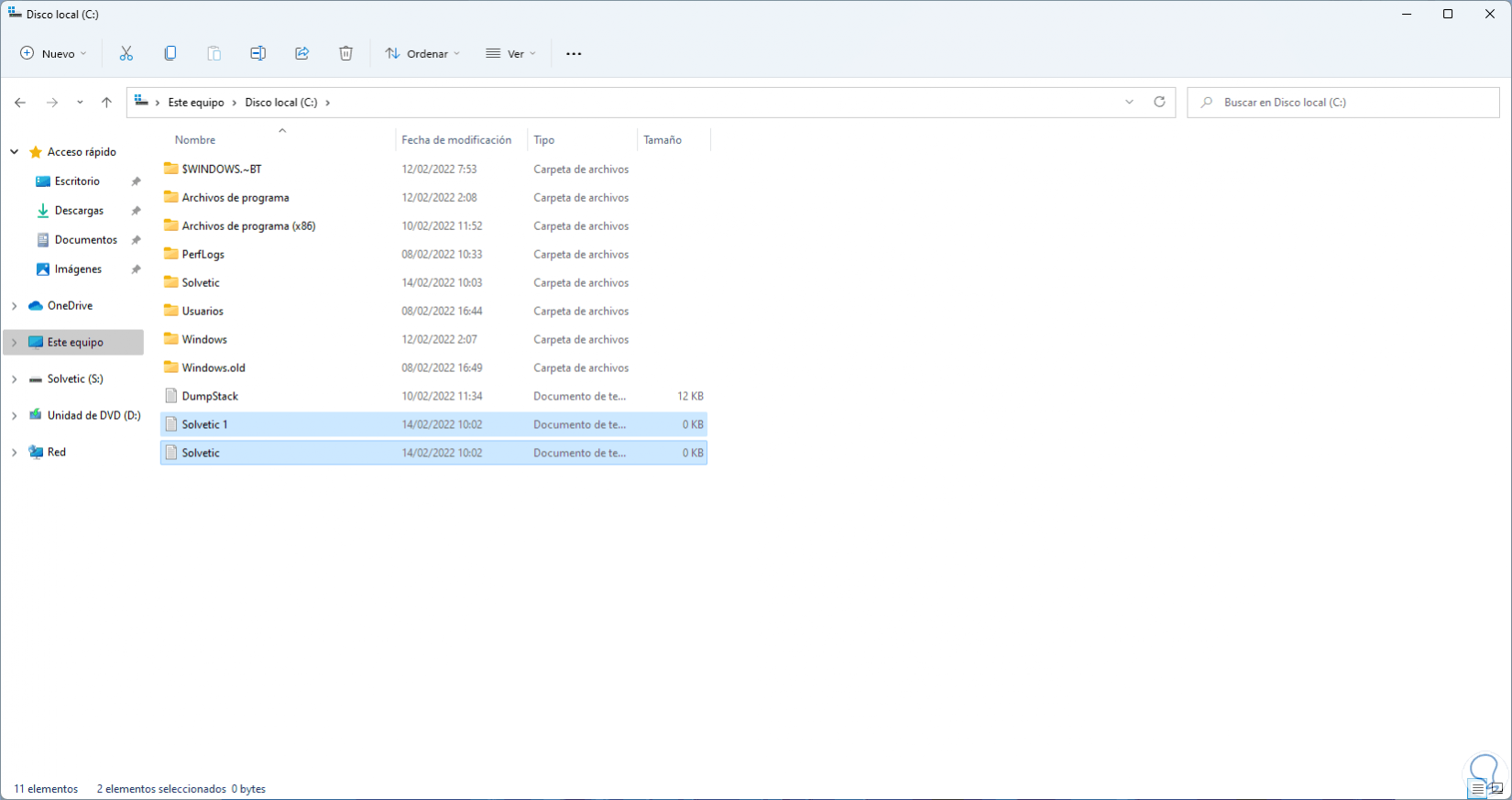Expand the OneDrive tree node
This screenshot has height=800, width=1512.
pyautogui.click(x=14, y=306)
